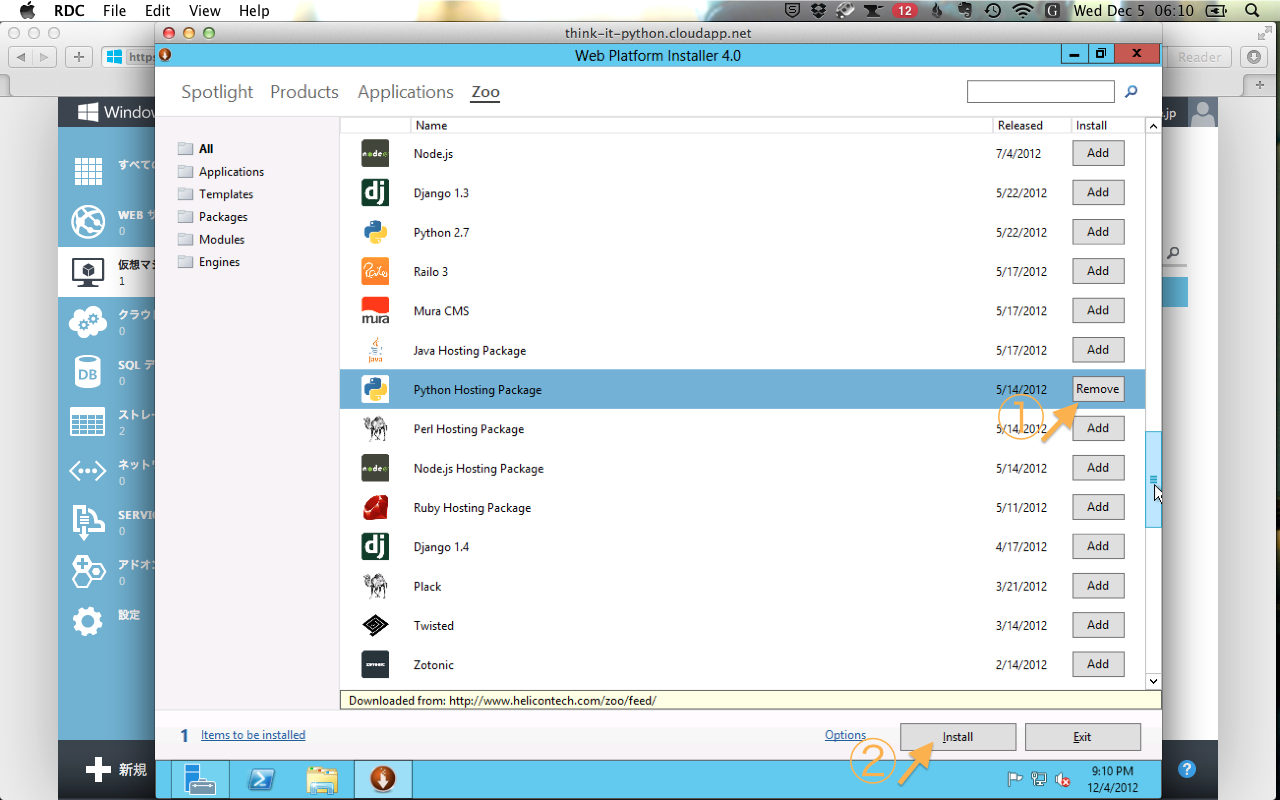
Task: Remove Python Hosting Package from install list
Action: pos(1098,389)
